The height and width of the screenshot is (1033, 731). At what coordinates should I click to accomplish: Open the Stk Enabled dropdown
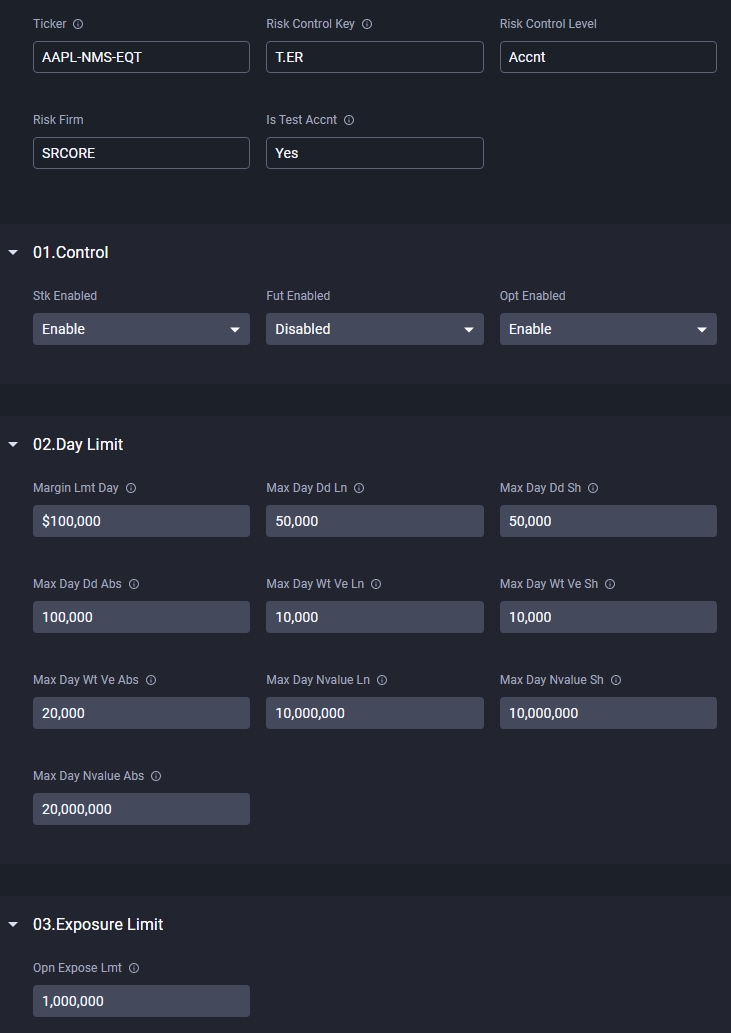coord(141,329)
